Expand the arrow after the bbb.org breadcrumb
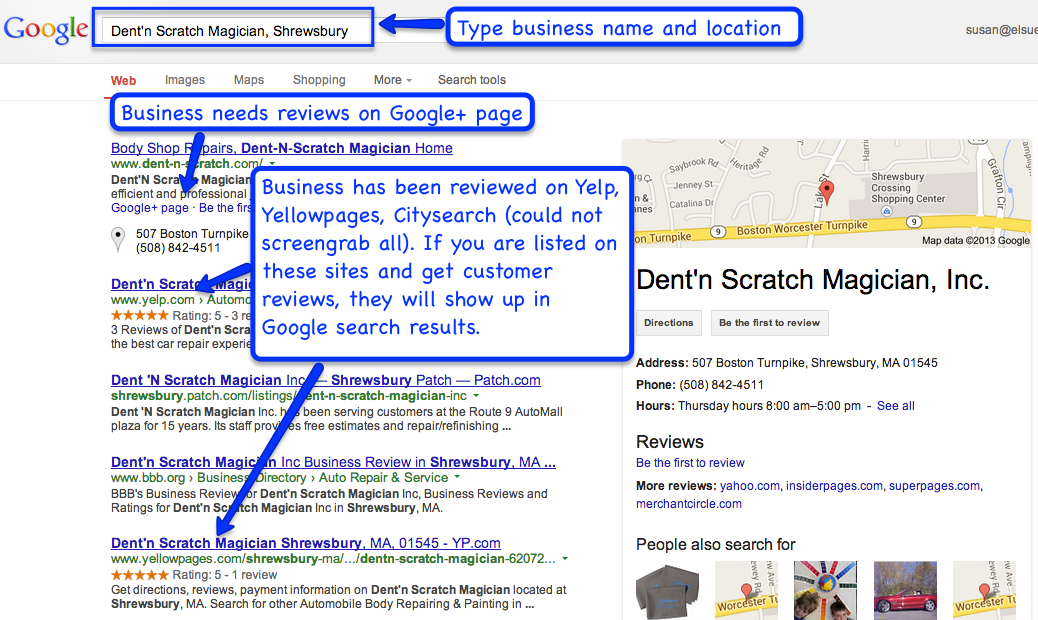 pos(457,478)
